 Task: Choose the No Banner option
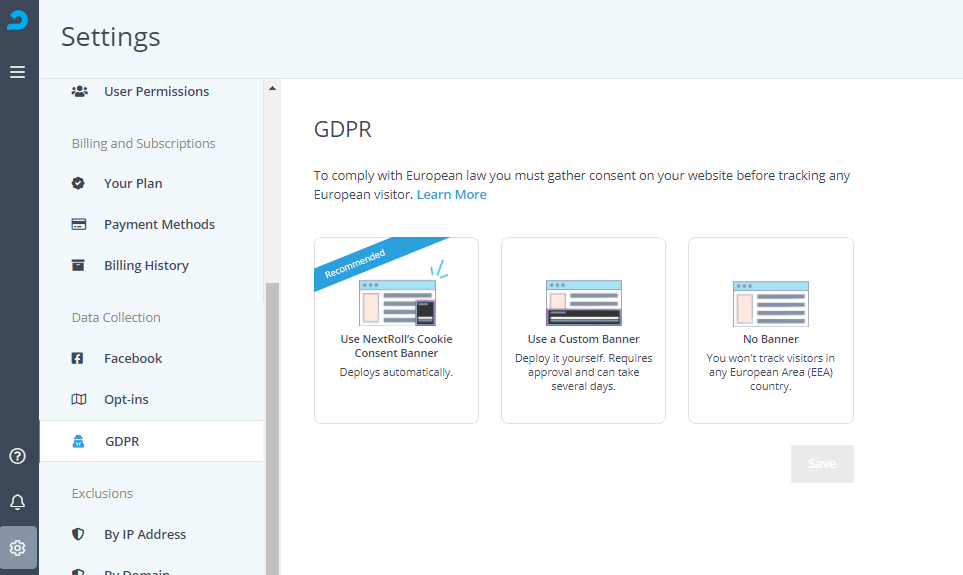coord(771,331)
